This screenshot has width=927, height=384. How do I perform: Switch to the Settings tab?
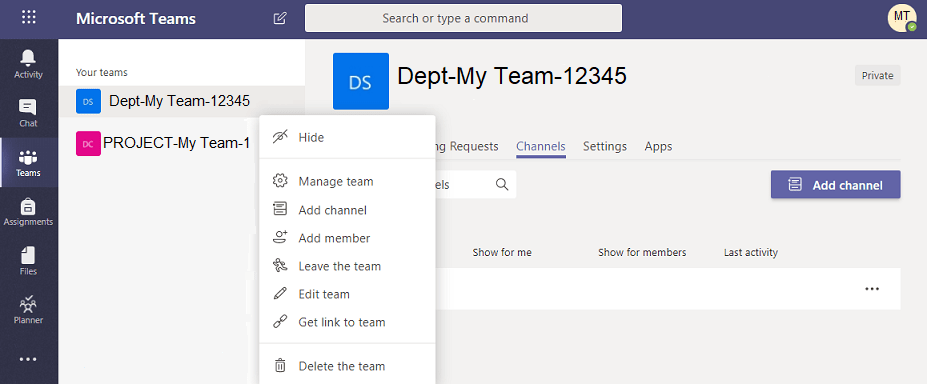(605, 147)
